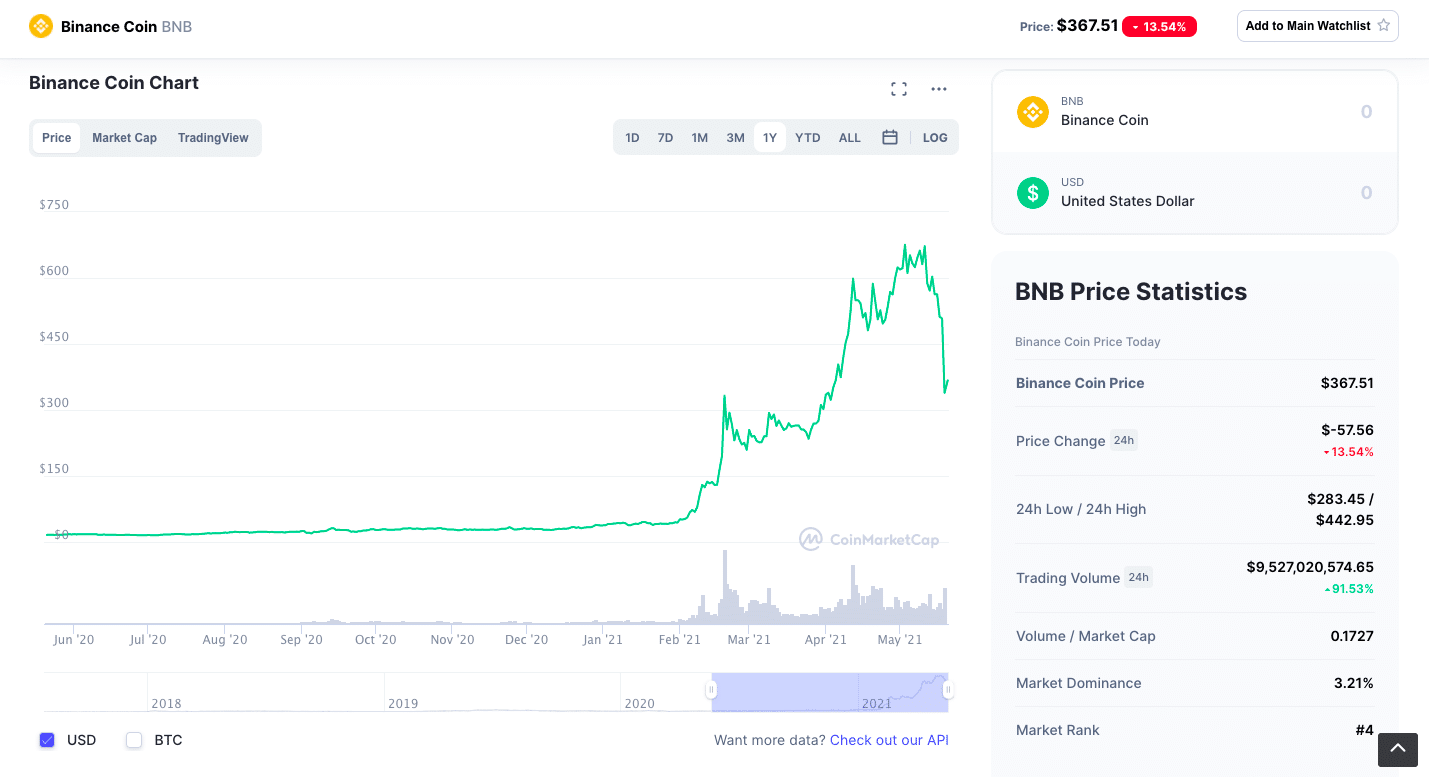Click the Market Rank #4 value

coord(1364,730)
